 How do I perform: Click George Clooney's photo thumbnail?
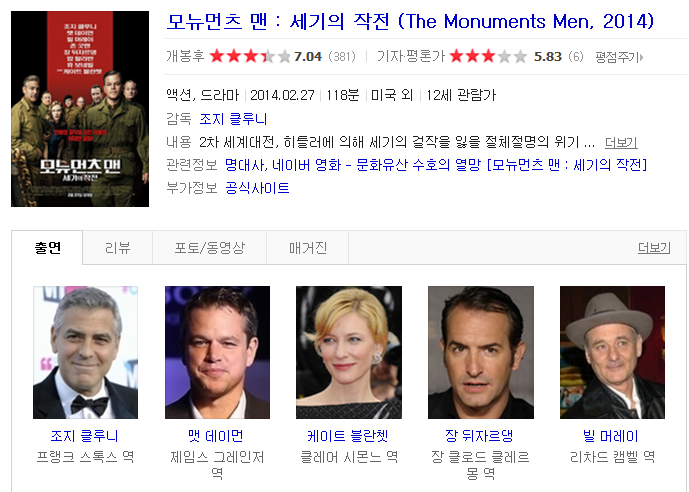pyautogui.click(x=85, y=352)
